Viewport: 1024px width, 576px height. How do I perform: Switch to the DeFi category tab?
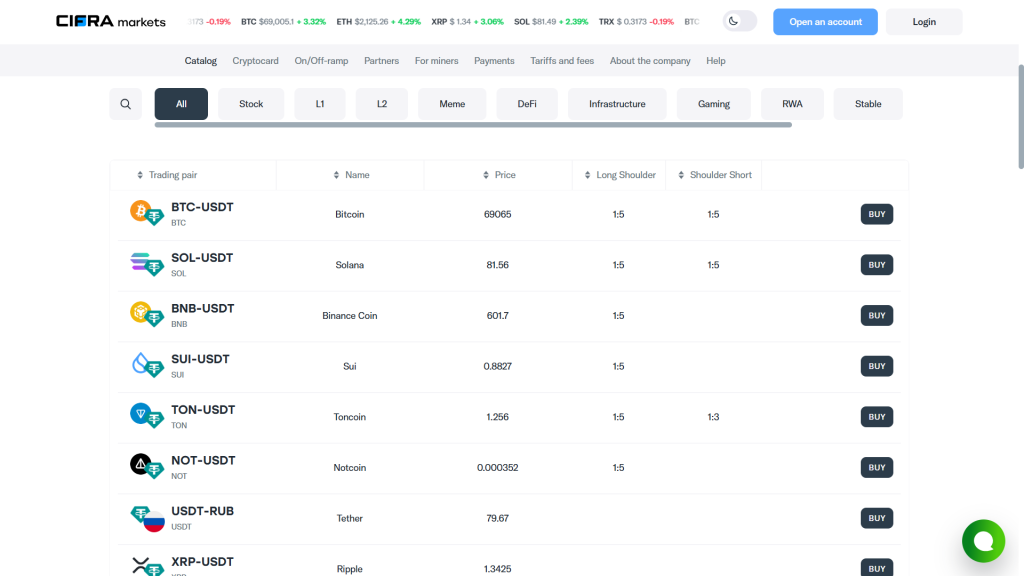(527, 103)
